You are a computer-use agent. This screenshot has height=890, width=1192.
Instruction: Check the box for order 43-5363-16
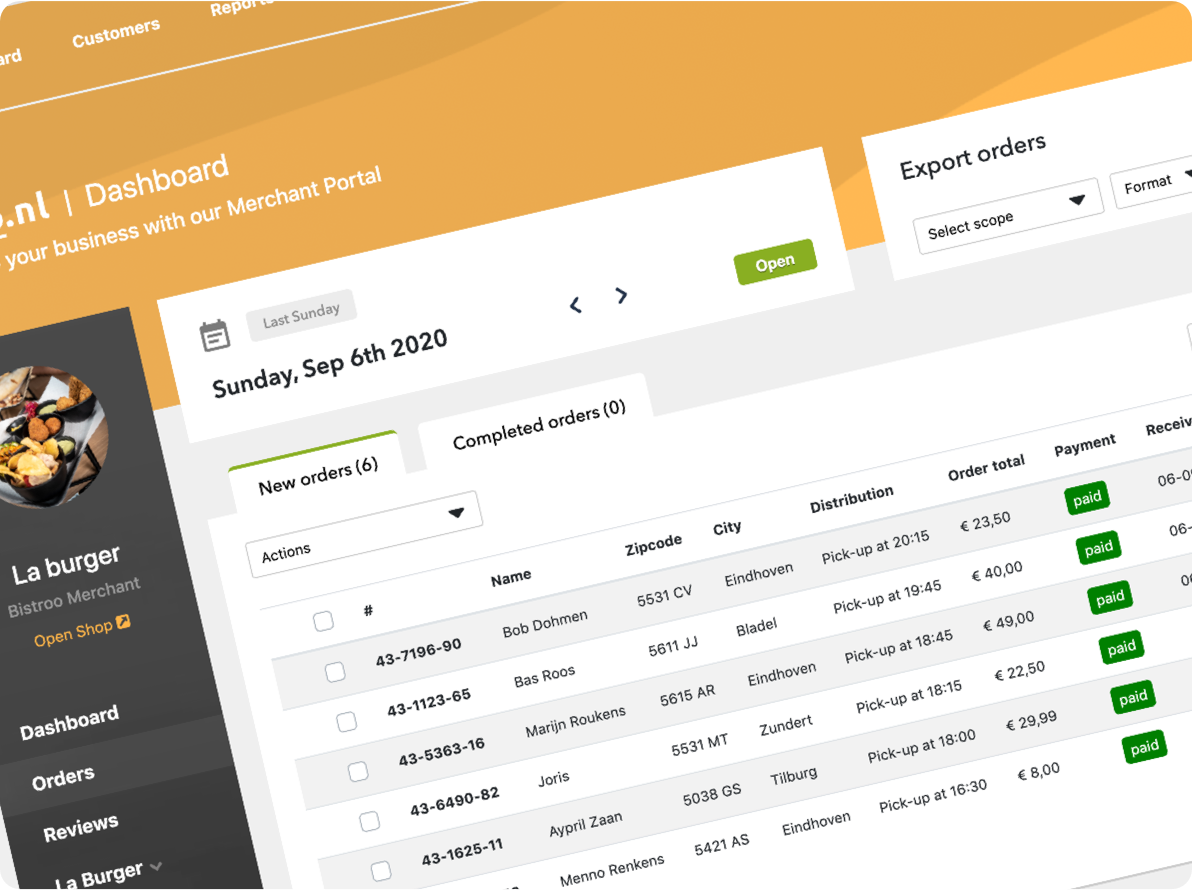pyautogui.click(x=357, y=771)
